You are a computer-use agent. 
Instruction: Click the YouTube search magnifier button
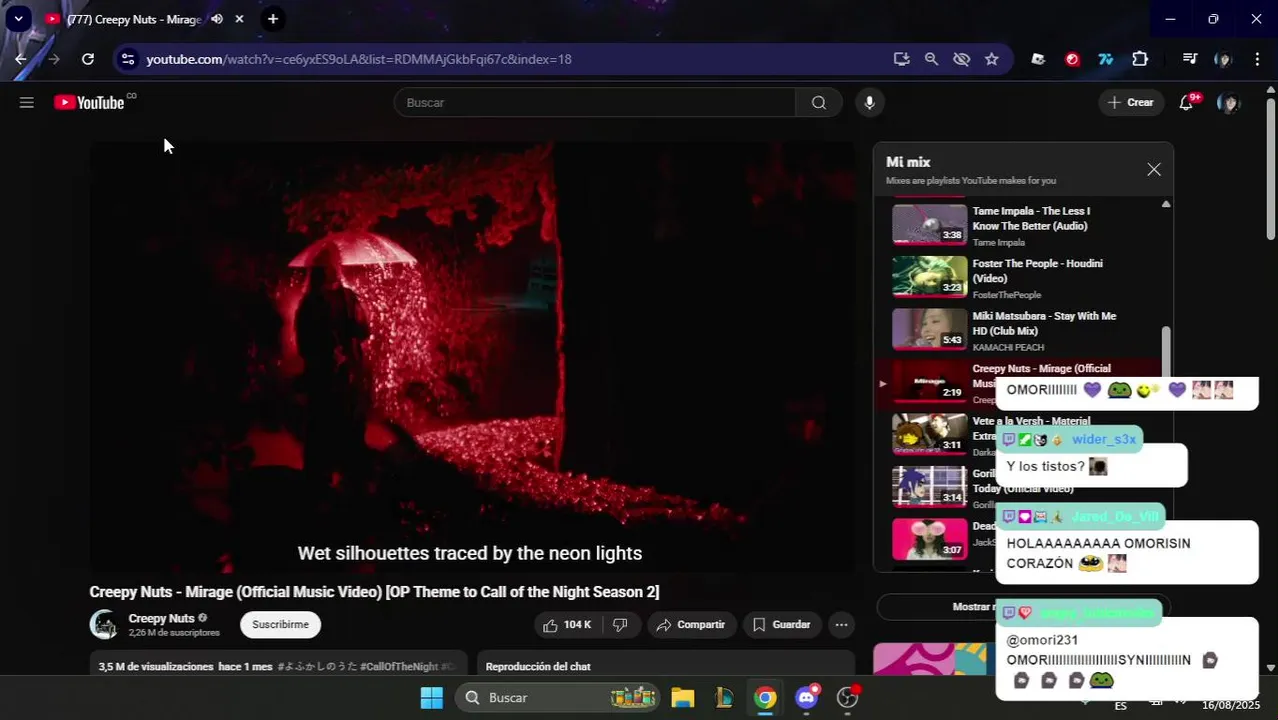click(819, 102)
